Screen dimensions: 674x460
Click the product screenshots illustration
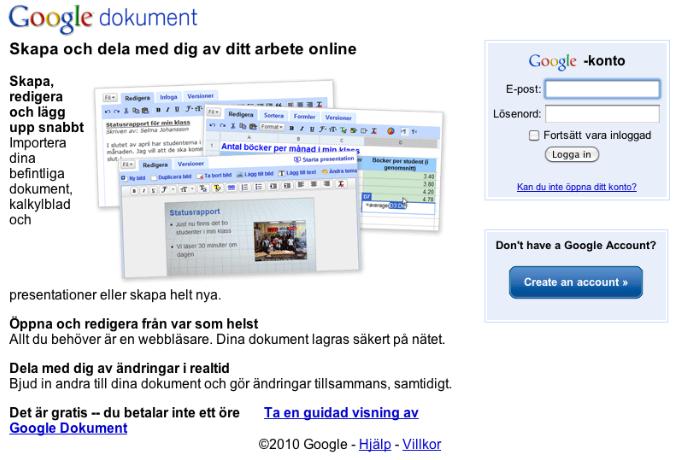[x=269, y=179]
